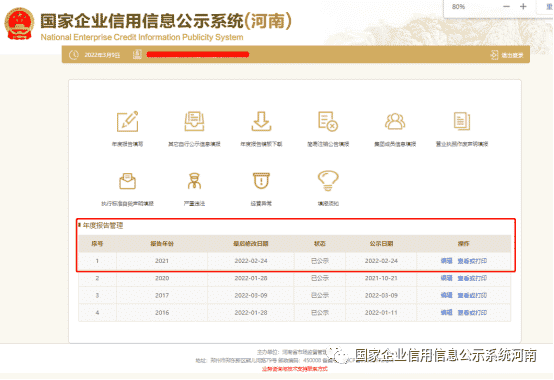Open 执行标准自我声明填报 envelope icon
The width and height of the screenshot is (554, 380).
coord(128,181)
